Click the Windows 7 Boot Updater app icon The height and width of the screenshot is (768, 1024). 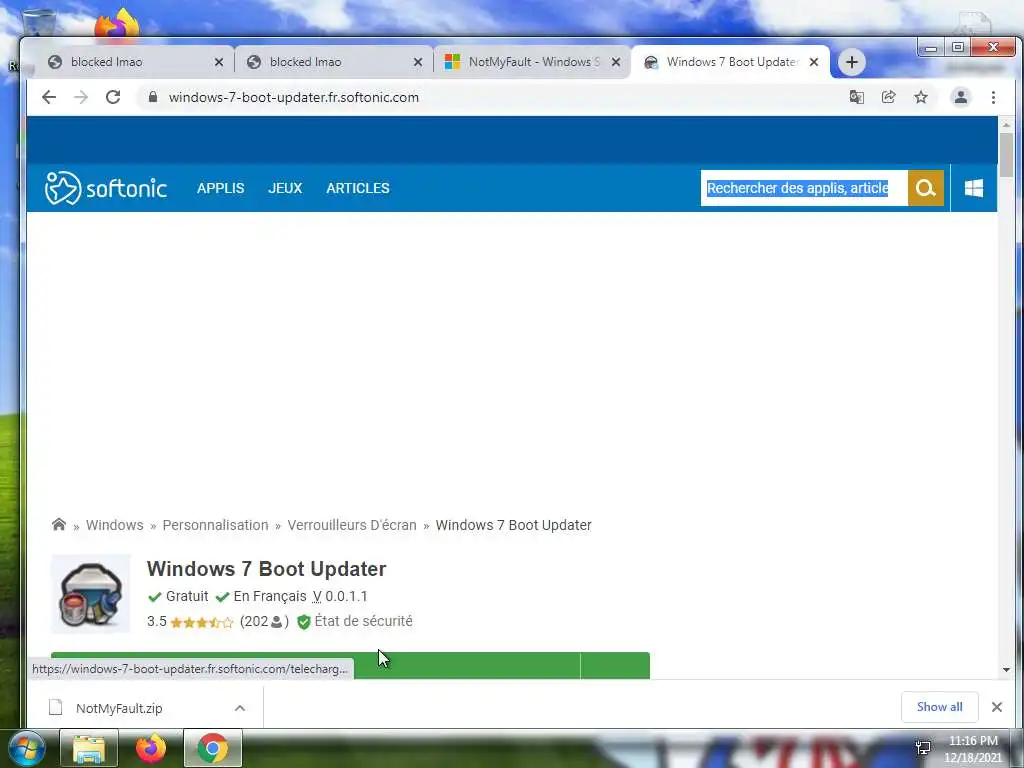pos(91,594)
